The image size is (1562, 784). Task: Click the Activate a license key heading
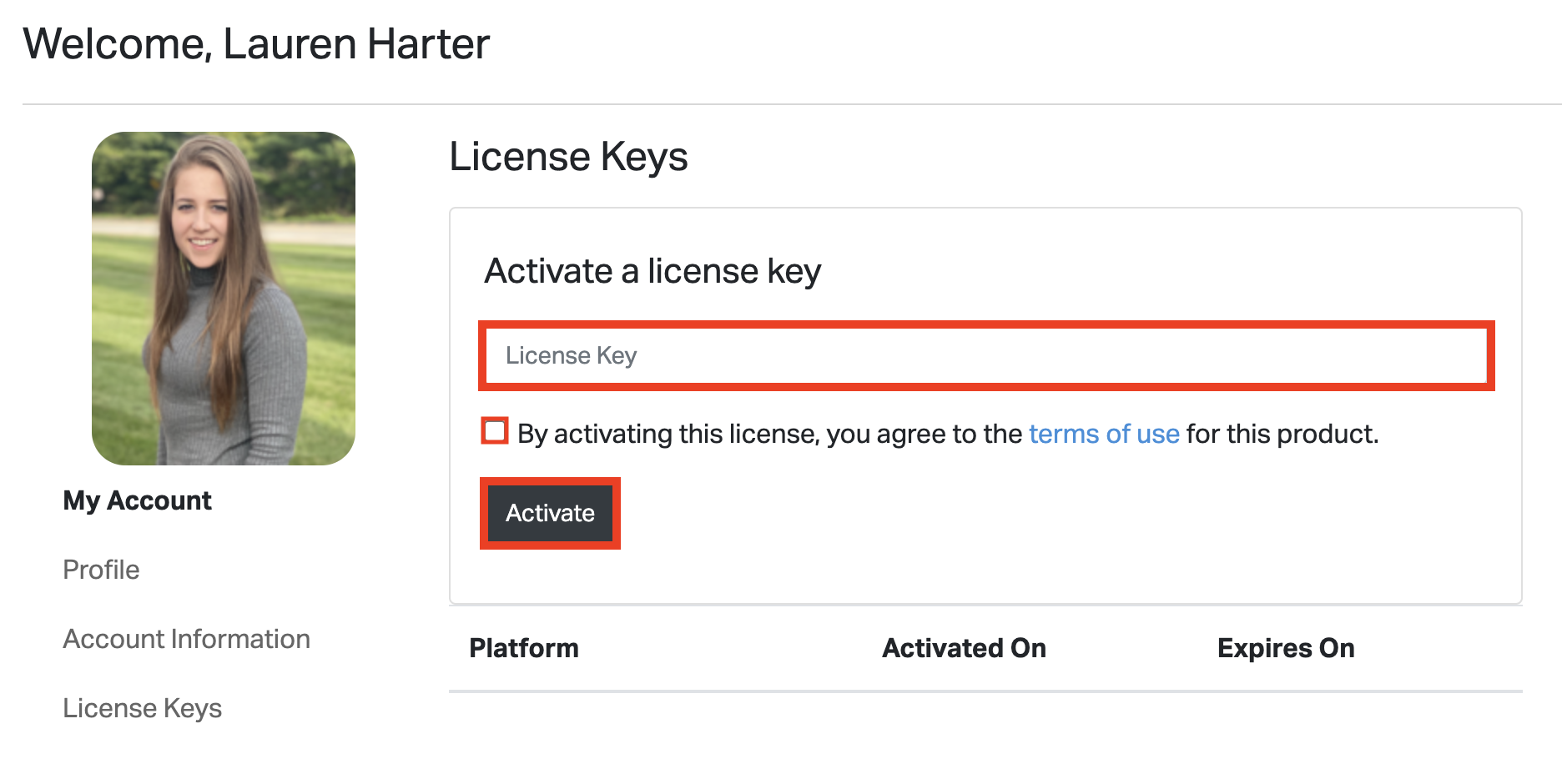click(x=652, y=270)
